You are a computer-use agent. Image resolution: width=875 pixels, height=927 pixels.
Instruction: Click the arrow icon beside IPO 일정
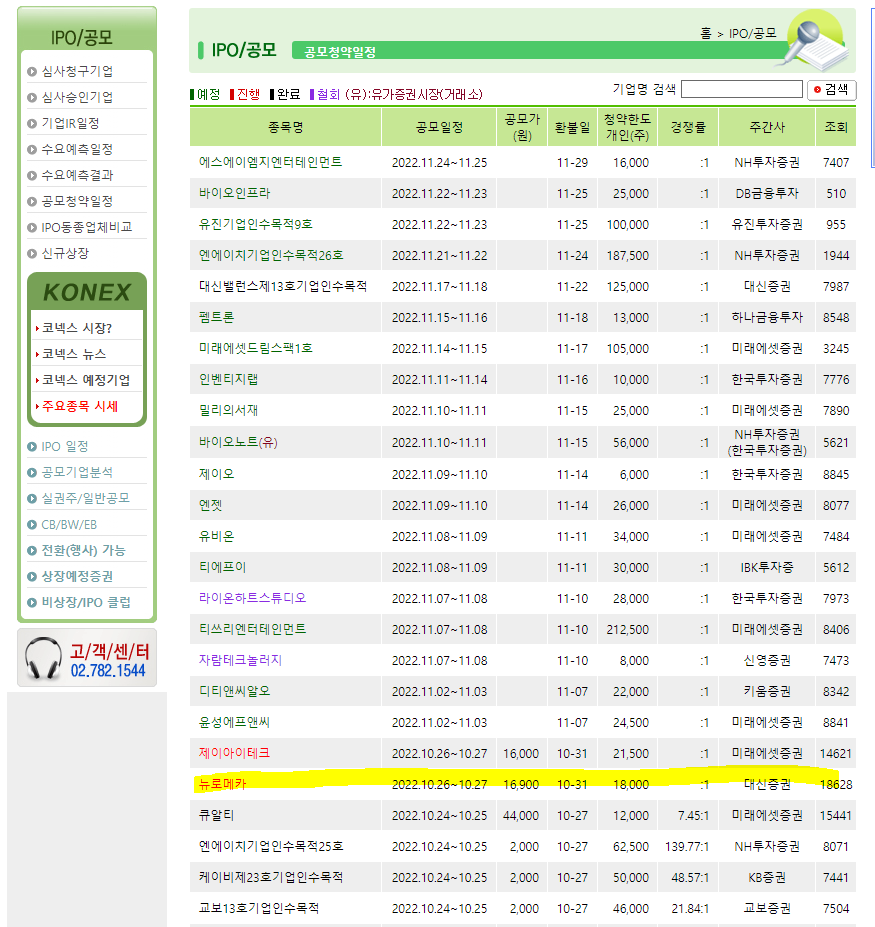click(32, 447)
